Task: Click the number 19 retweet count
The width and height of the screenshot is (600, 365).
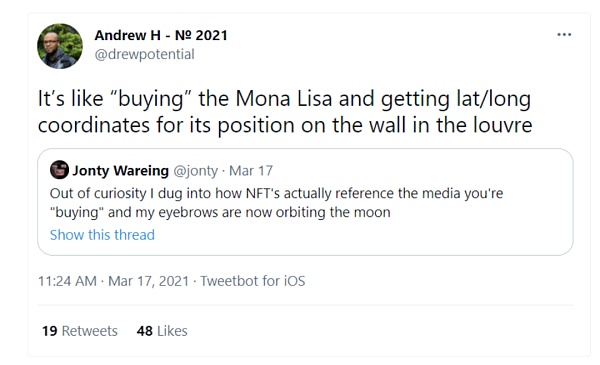Action: tap(49, 331)
